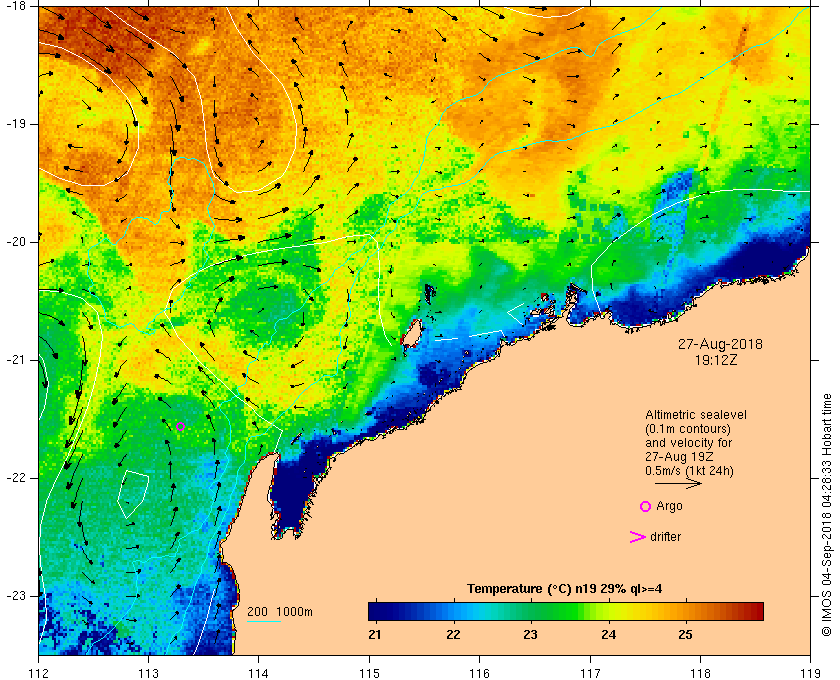Click the Temperature (°C) n19 title
The image size is (840, 680).
pyautogui.click(x=565, y=589)
